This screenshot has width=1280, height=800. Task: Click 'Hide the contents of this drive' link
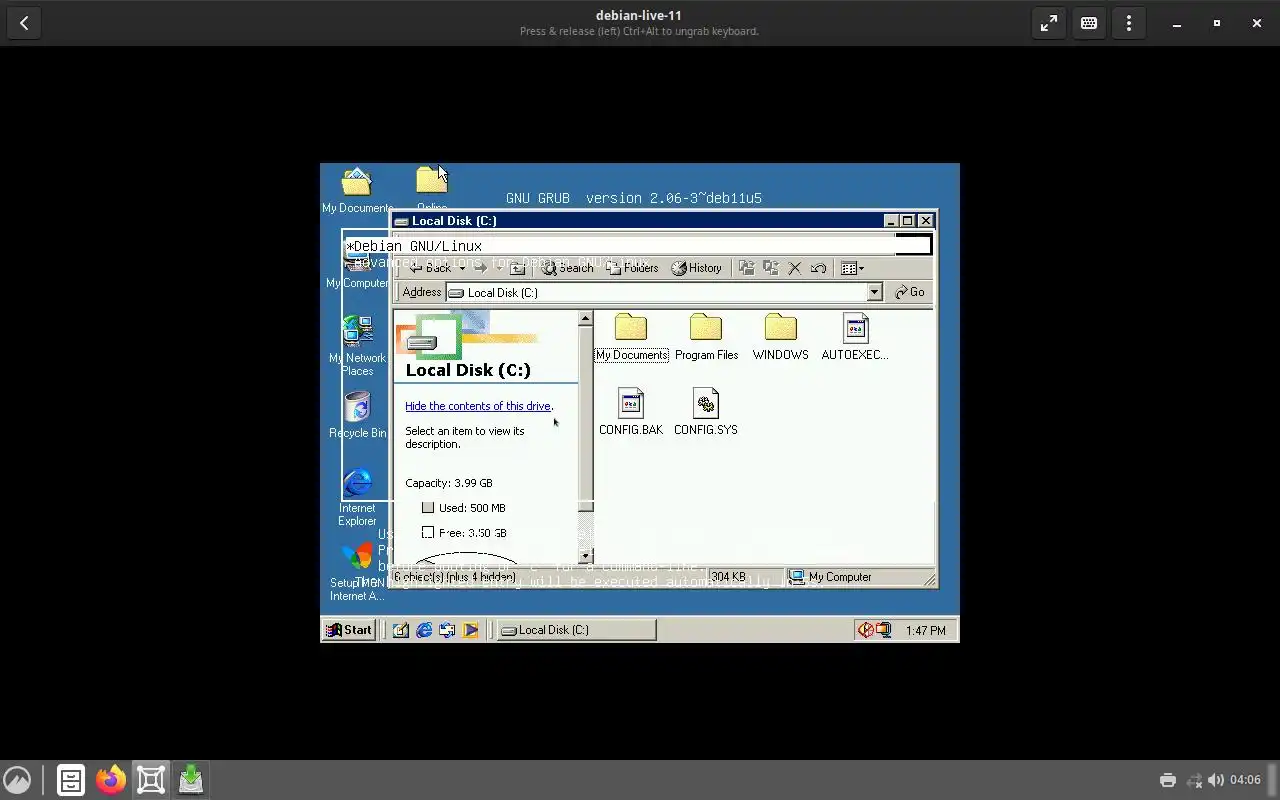pyautogui.click(x=478, y=406)
